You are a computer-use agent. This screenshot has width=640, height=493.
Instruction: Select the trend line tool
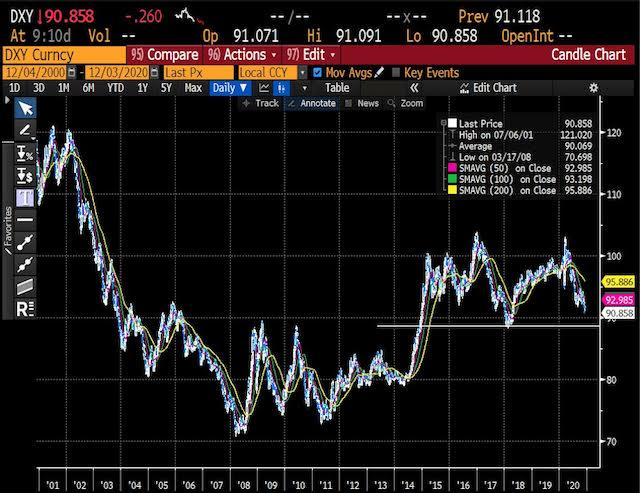pyautogui.click(x=24, y=241)
